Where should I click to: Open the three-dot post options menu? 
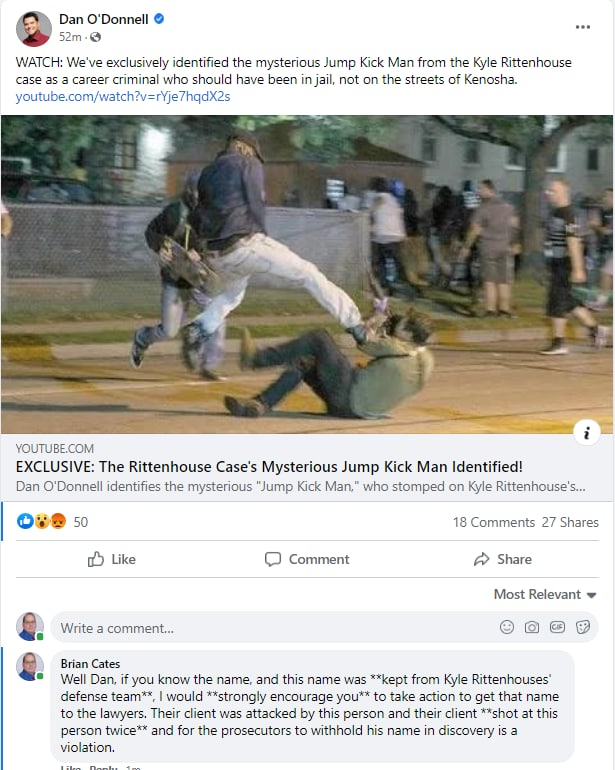pyautogui.click(x=583, y=27)
